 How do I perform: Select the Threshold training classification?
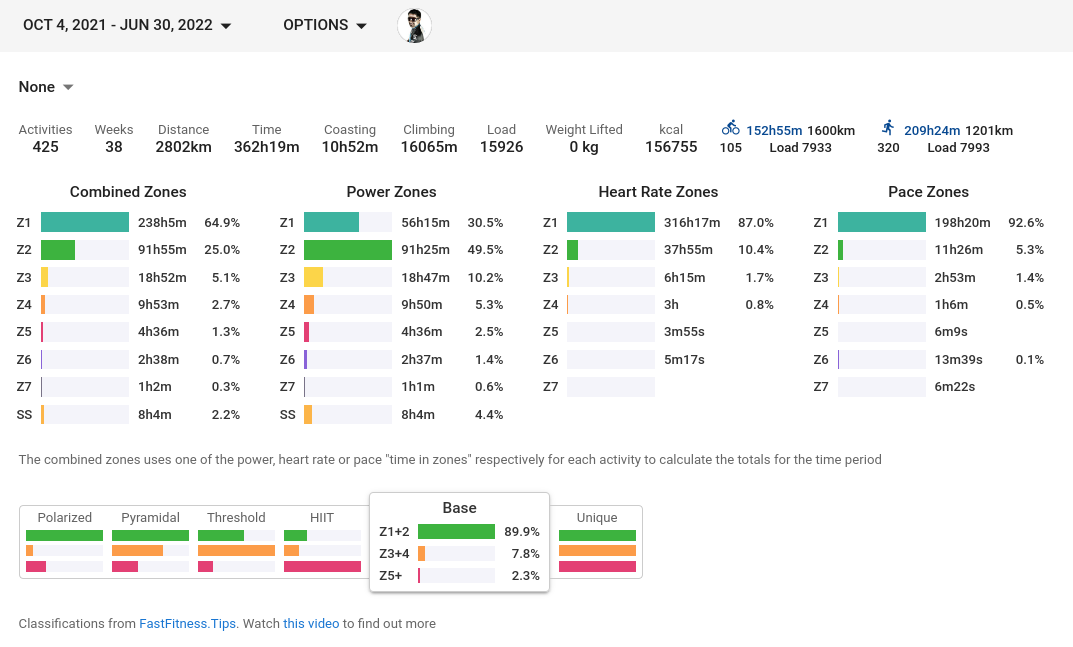point(236,542)
